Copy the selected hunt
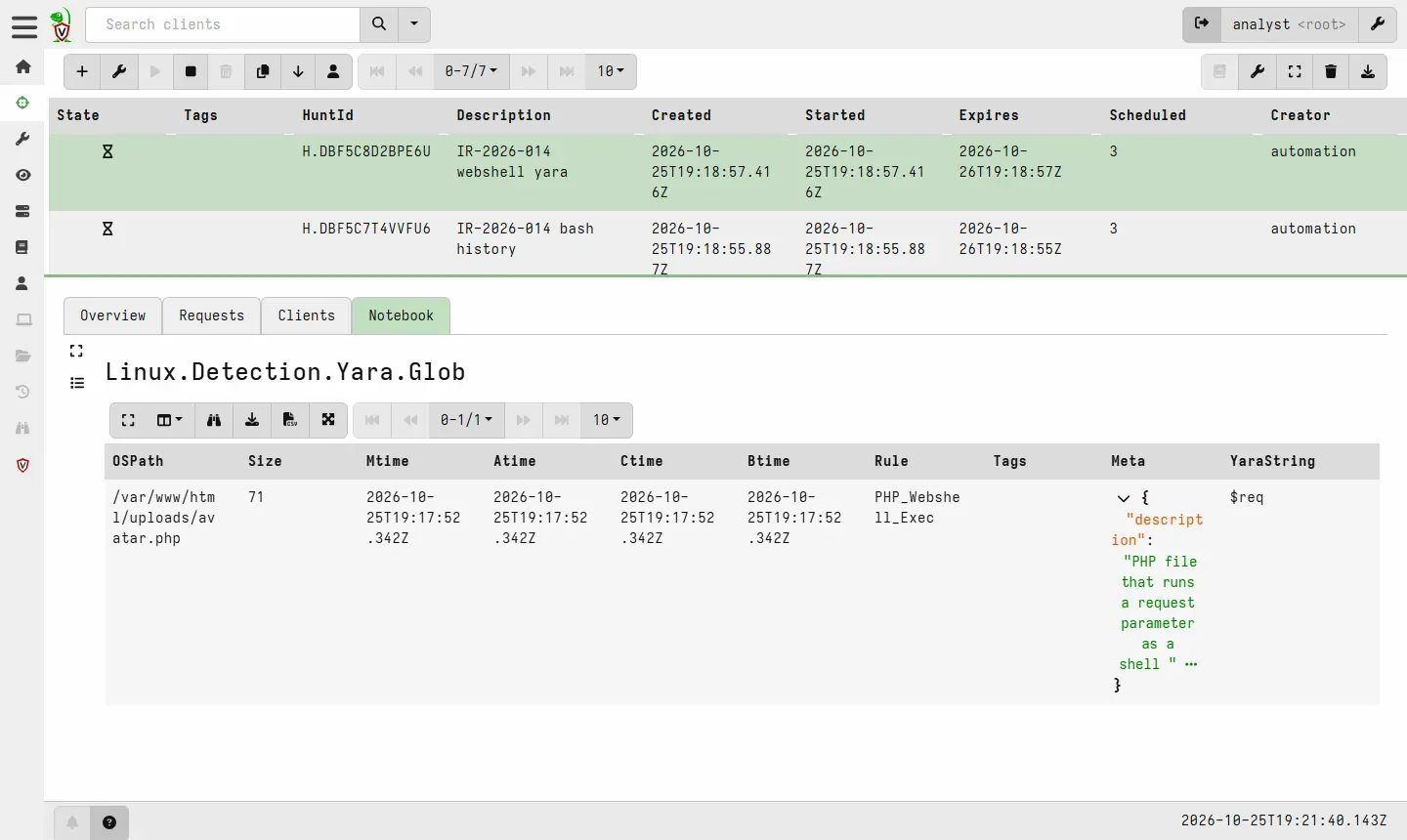1407x840 pixels. (262, 71)
